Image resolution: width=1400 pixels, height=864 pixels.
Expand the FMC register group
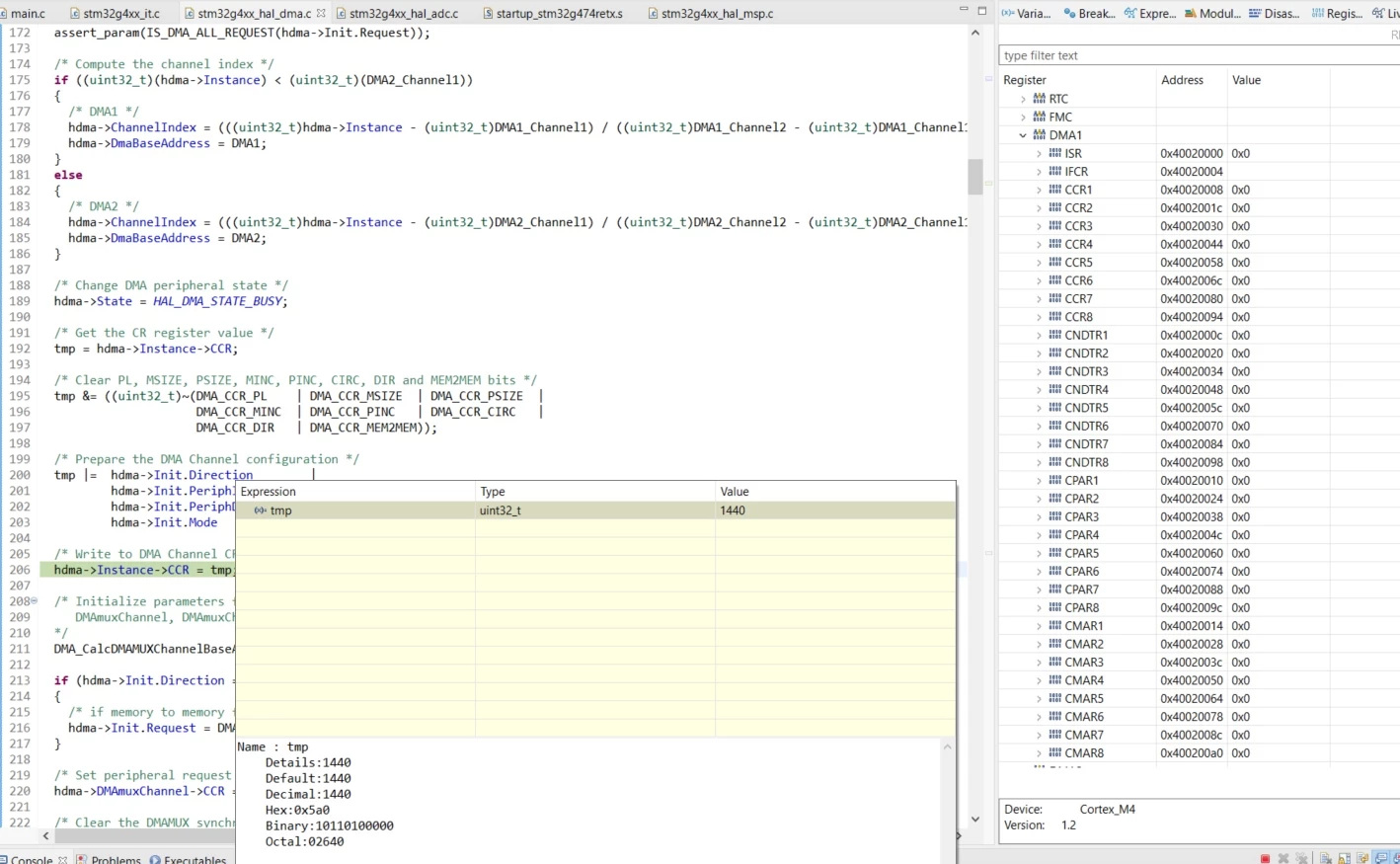click(1023, 117)
